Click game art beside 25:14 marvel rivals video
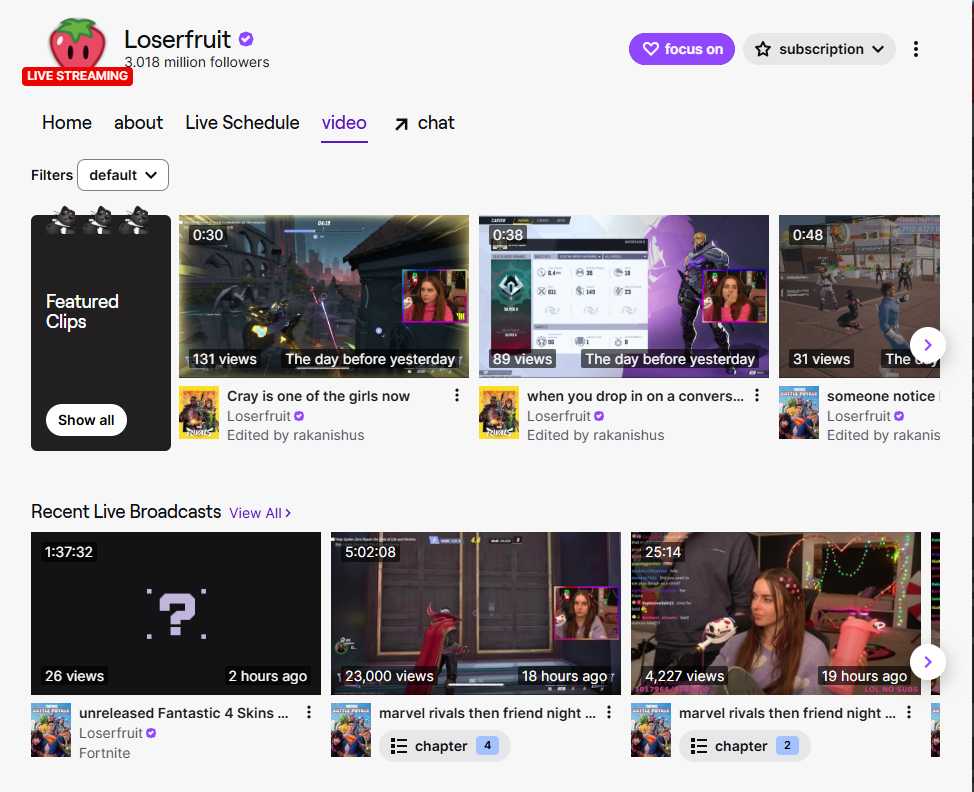974x792 pixels. coord(651,730)
